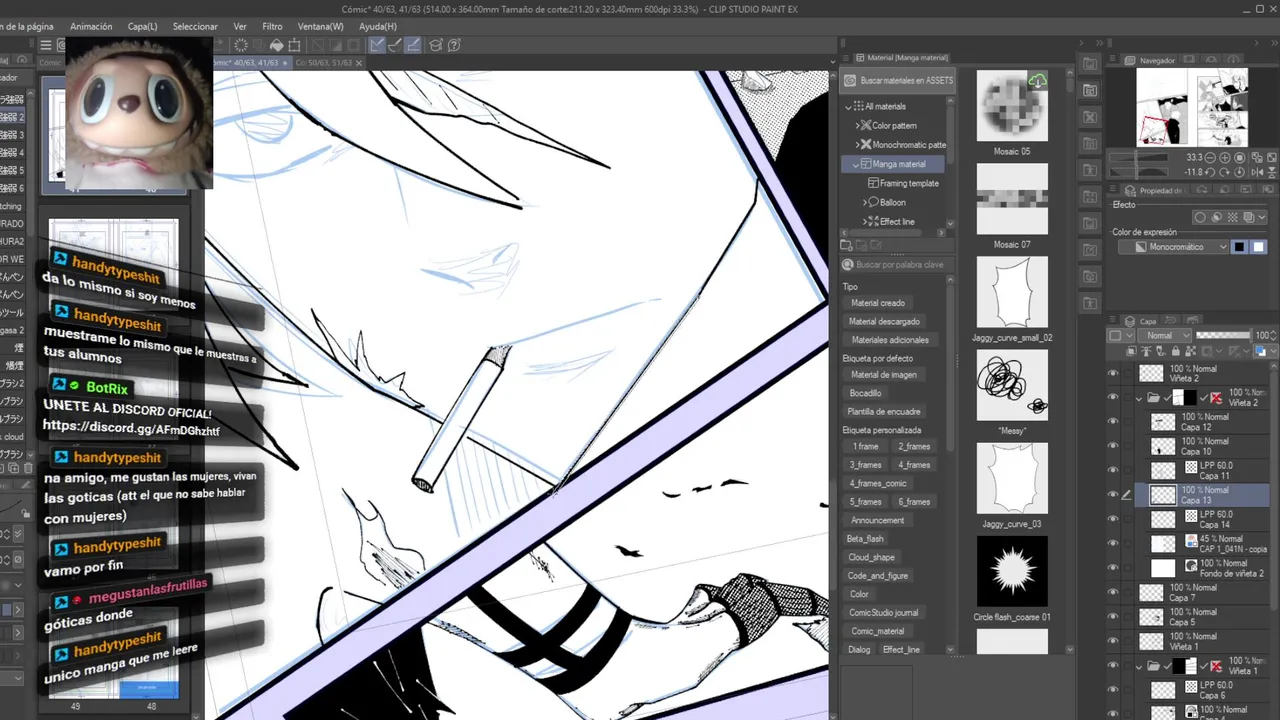Viewport: 1280px width, 720px height.
Task: Hide the Capa 14 layer
Action: (1113, 519)
